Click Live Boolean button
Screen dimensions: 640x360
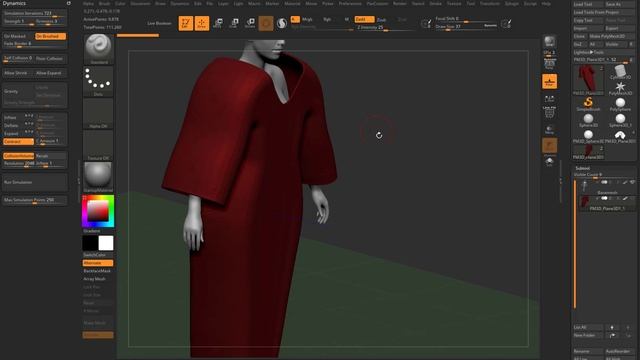click(x=159, y=23)
